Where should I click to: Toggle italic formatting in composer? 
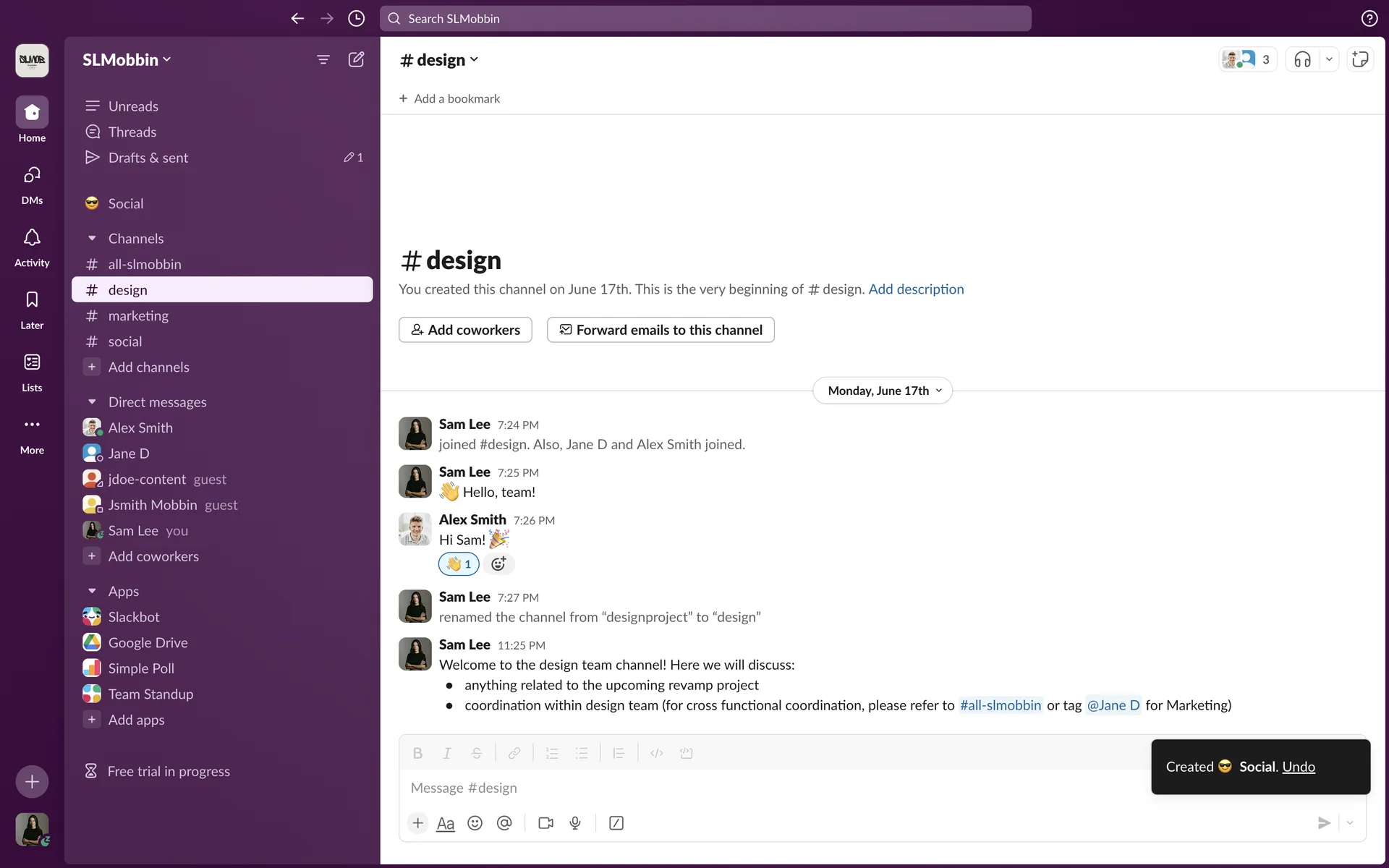pyautogui.click(x=447, y=753)
